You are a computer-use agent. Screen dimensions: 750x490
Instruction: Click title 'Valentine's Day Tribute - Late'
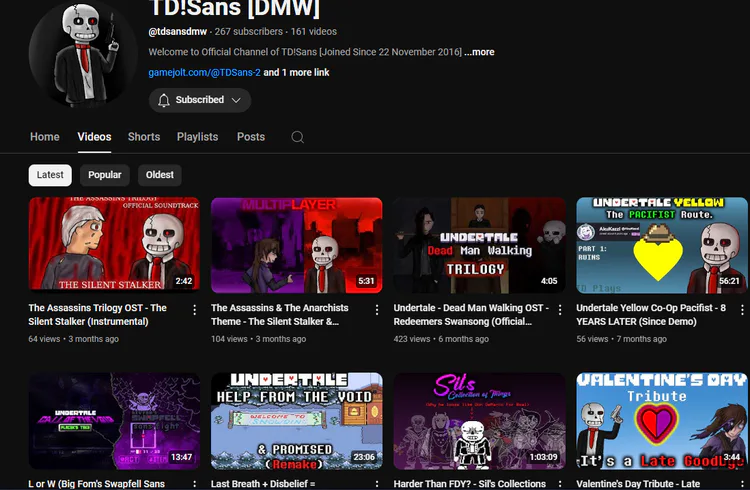pos(638,484)
